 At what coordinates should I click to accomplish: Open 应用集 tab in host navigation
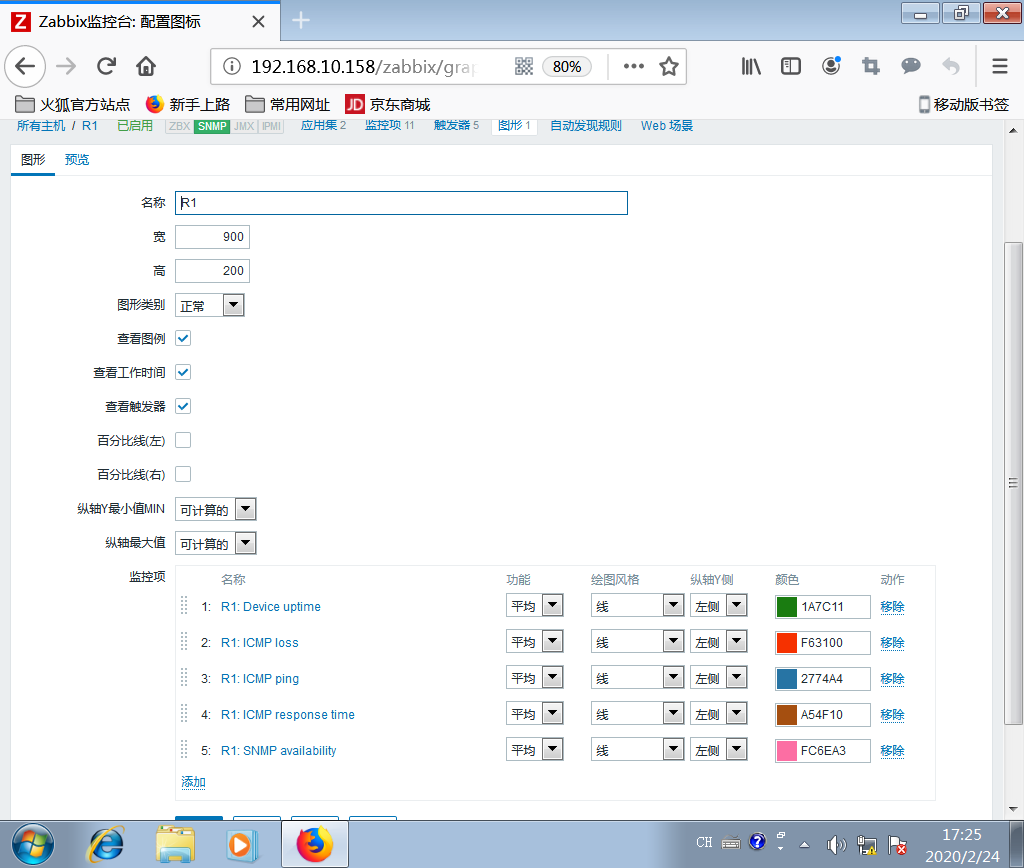tap(323, 125)
